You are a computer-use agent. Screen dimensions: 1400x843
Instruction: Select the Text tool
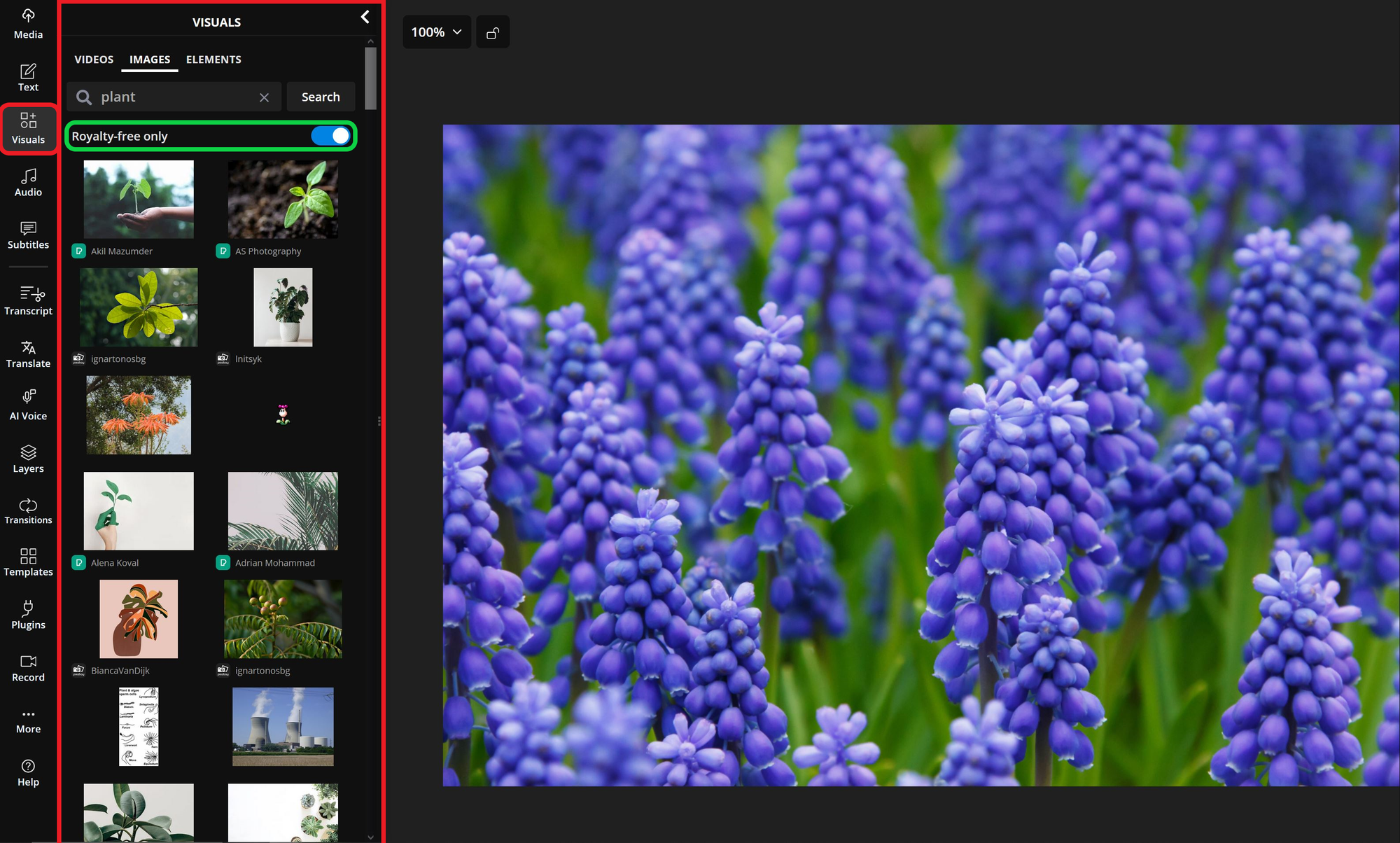tap(28, 77)
